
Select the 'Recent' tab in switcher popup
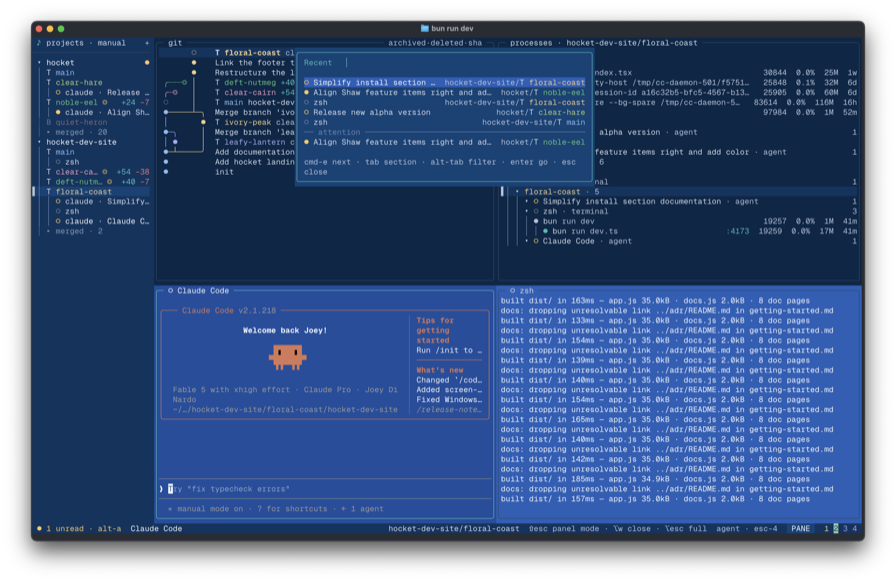tap(318, 63)
